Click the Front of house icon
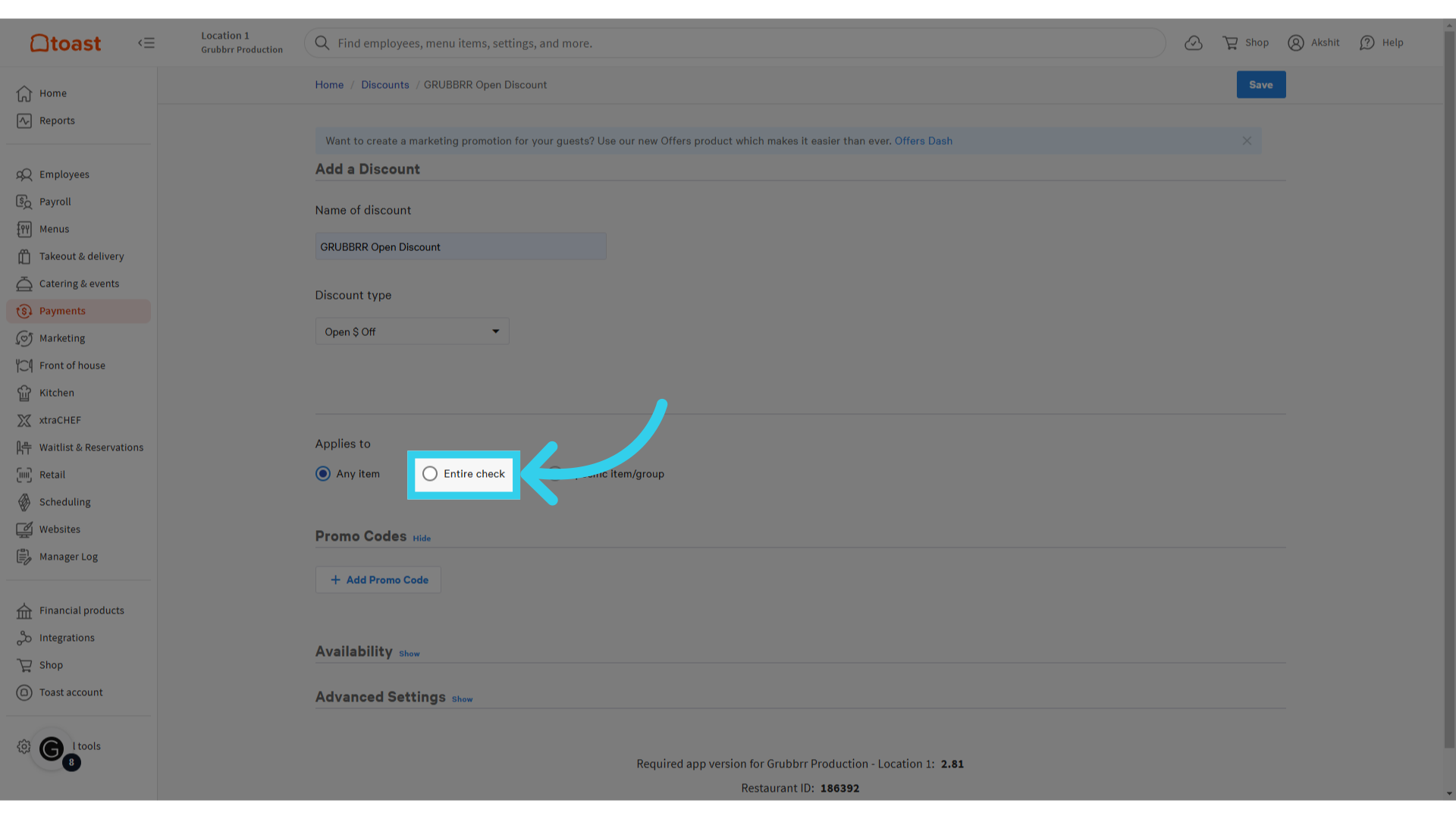The width and height of the screenshot is (1456, 819). 24,366
